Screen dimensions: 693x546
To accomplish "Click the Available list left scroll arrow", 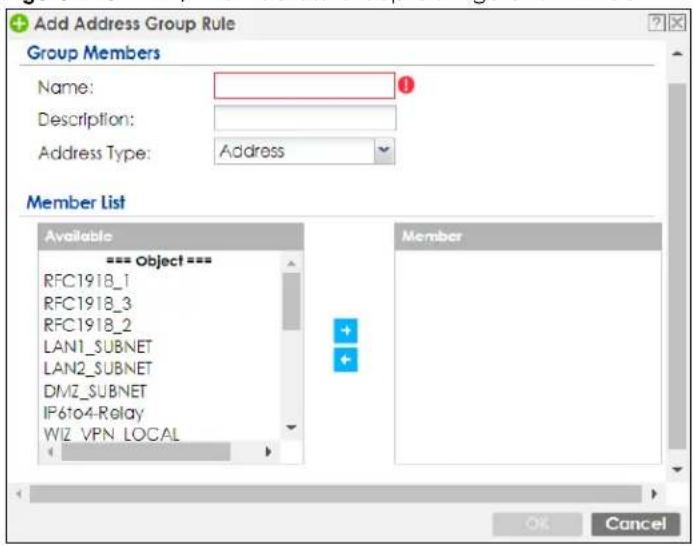I will coord(50,452).
